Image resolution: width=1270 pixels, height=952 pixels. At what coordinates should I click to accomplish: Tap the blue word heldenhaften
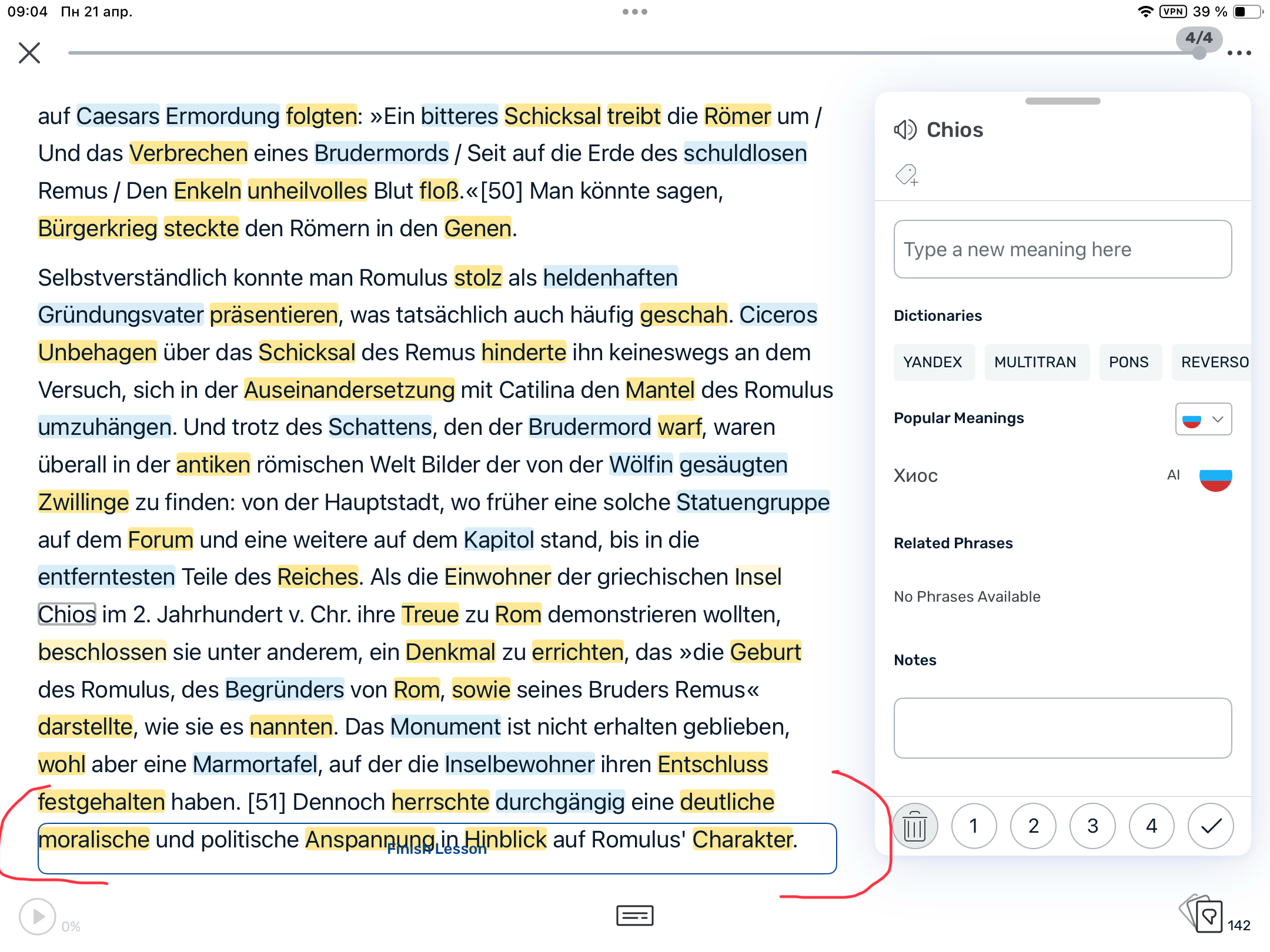pos(610,277)
